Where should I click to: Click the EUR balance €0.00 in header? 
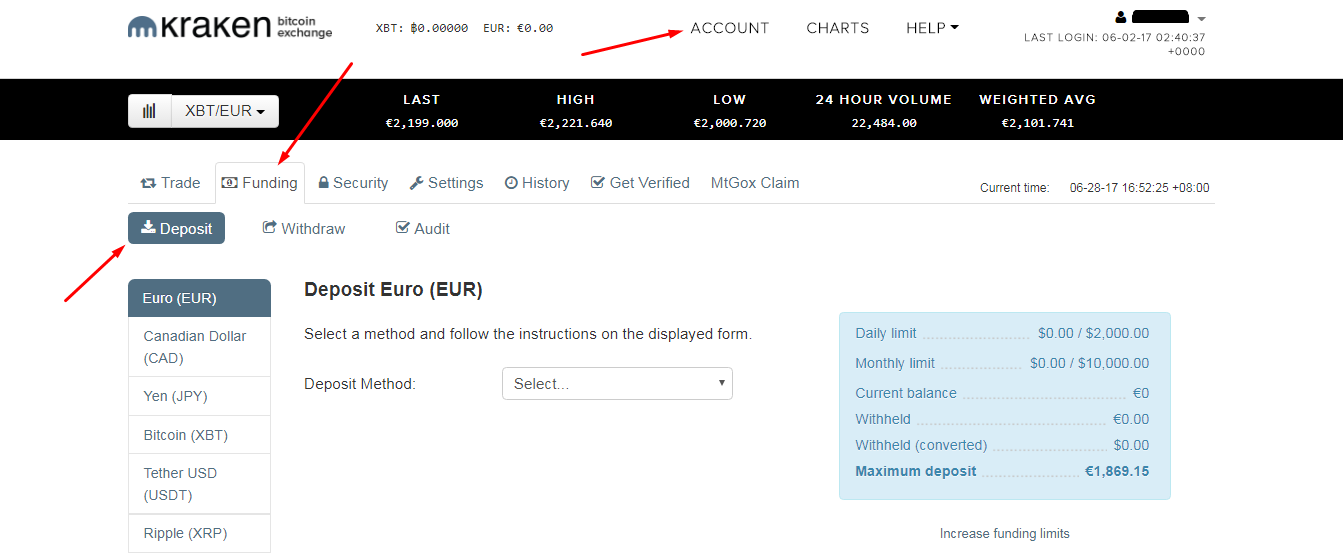(518, 28)
